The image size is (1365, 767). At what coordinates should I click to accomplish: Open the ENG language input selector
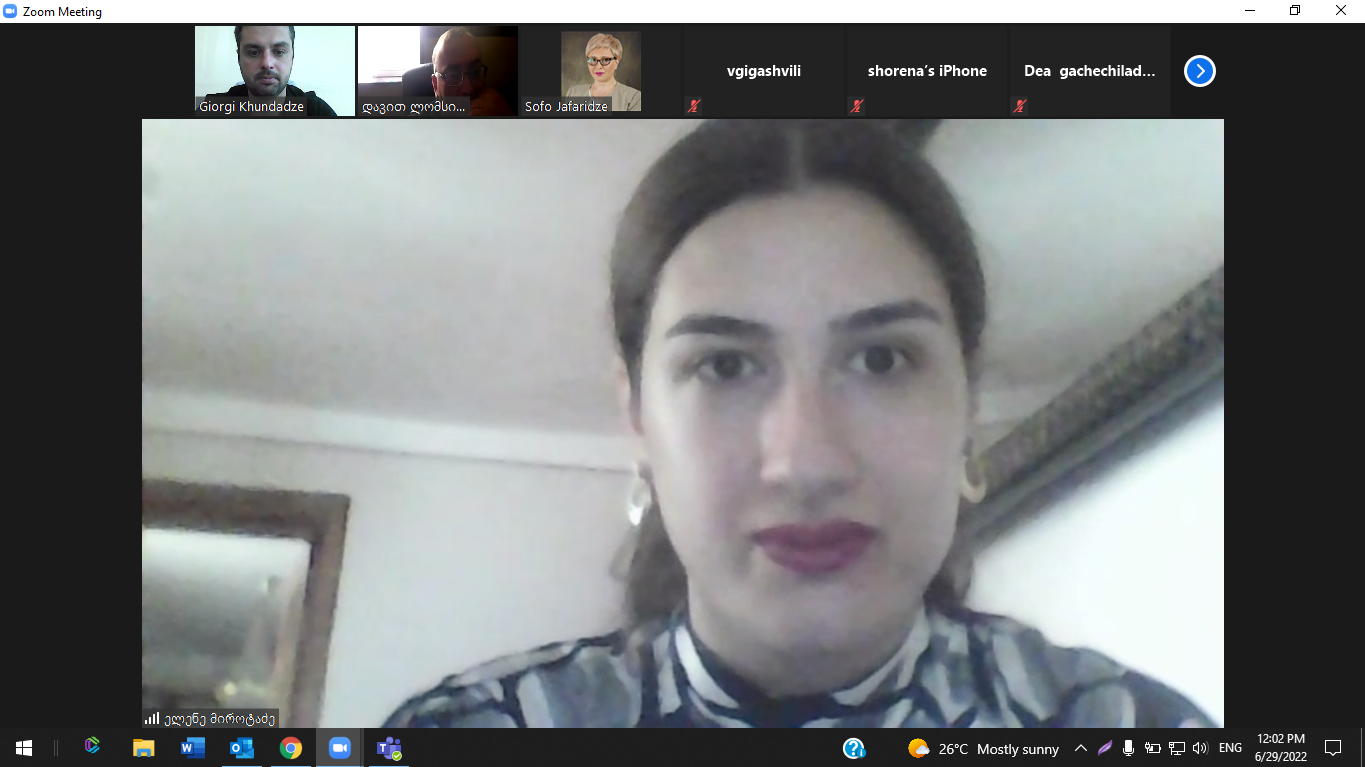[1230, 748]
